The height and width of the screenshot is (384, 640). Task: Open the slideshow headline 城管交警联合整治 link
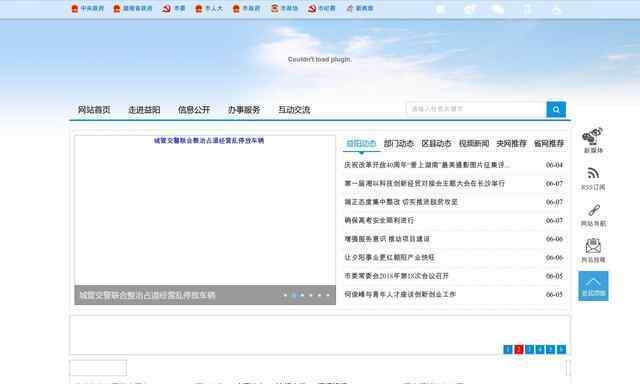209,140
